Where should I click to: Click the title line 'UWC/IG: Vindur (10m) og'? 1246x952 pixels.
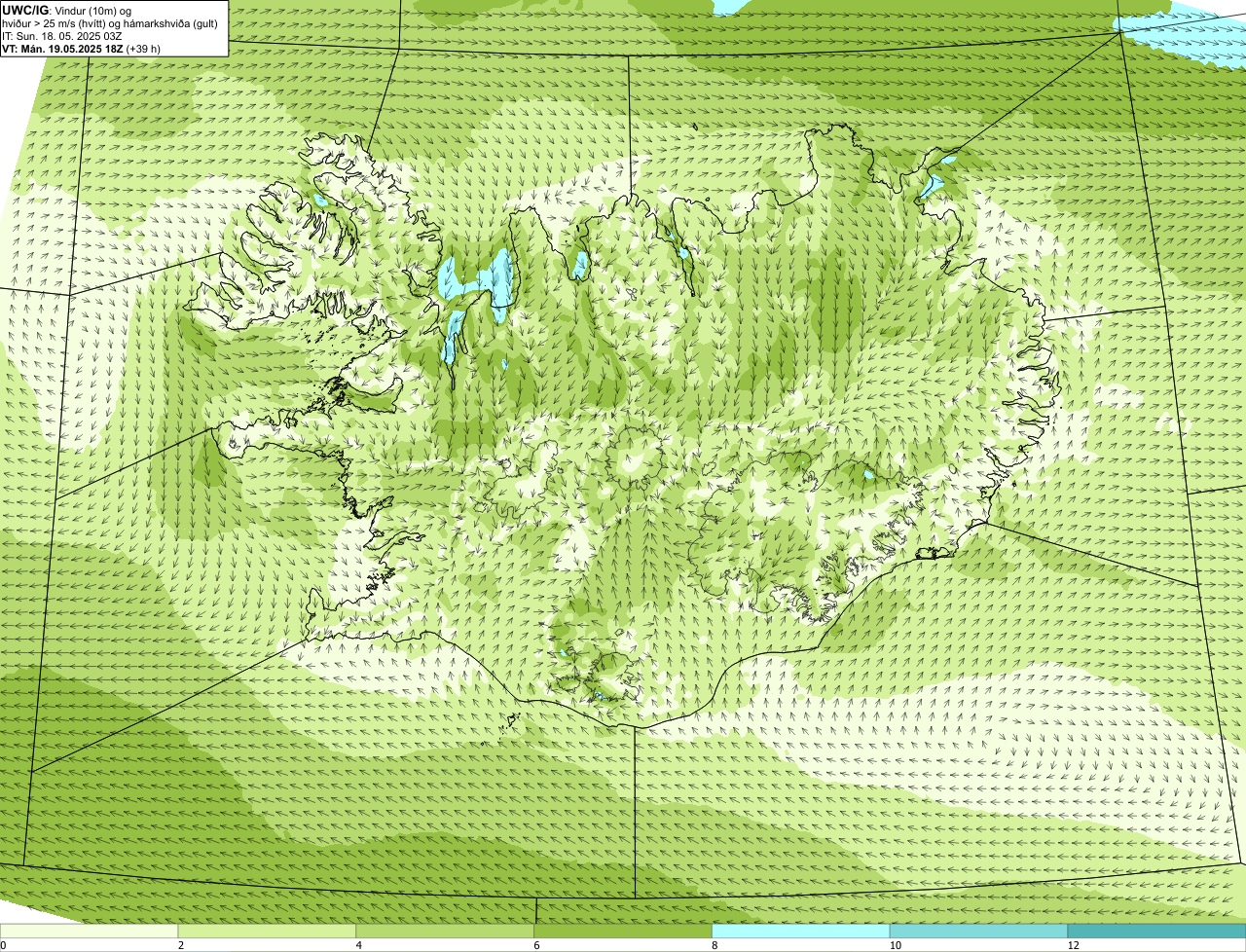point(67,10)
